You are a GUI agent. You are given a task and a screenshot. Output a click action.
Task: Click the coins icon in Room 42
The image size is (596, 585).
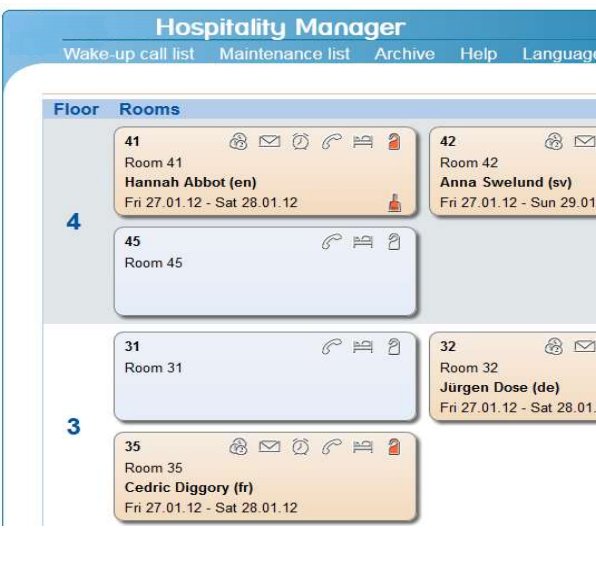[554, 142]
